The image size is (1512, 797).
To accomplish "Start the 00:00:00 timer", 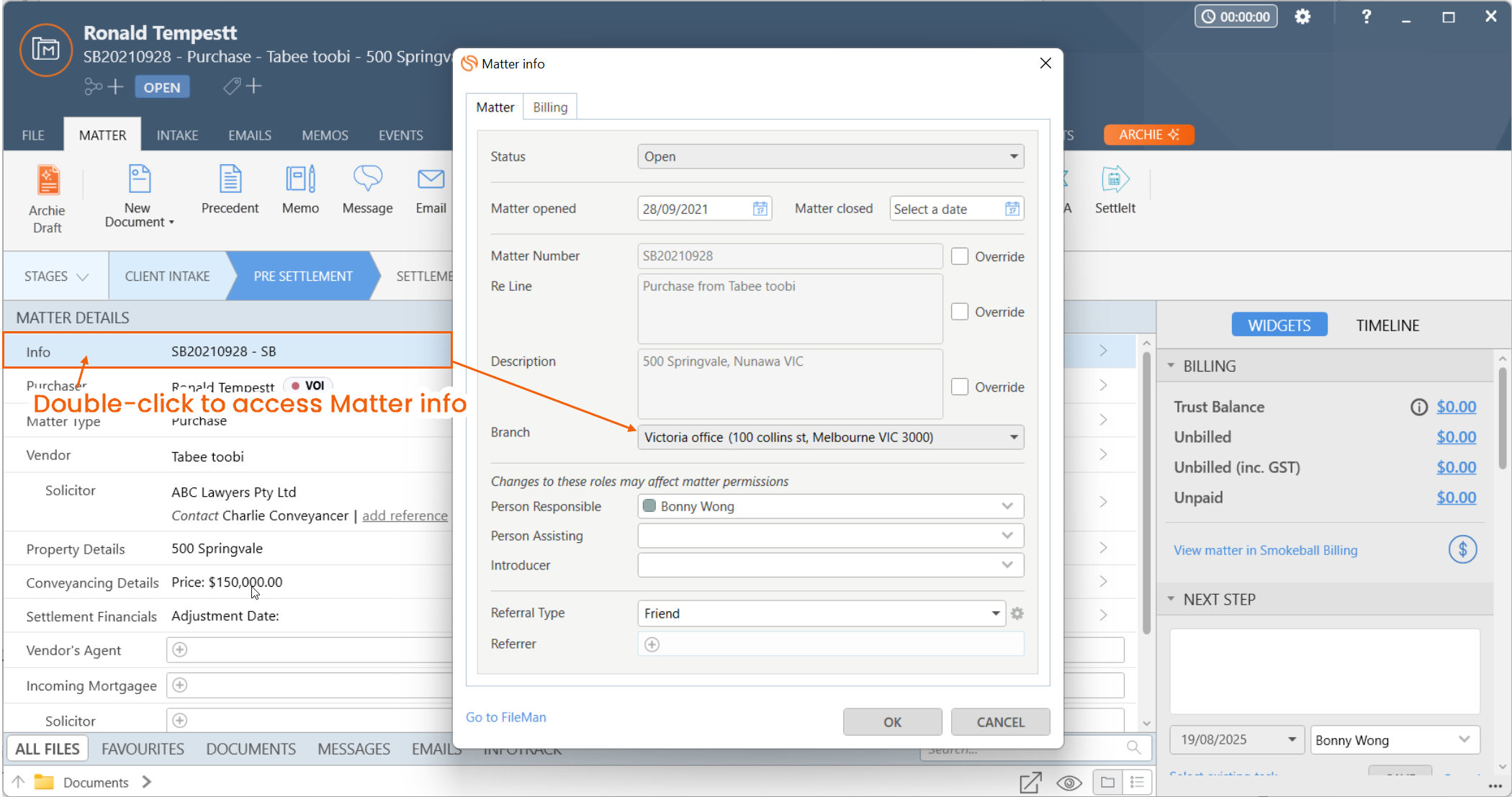I will [1236, 17].
